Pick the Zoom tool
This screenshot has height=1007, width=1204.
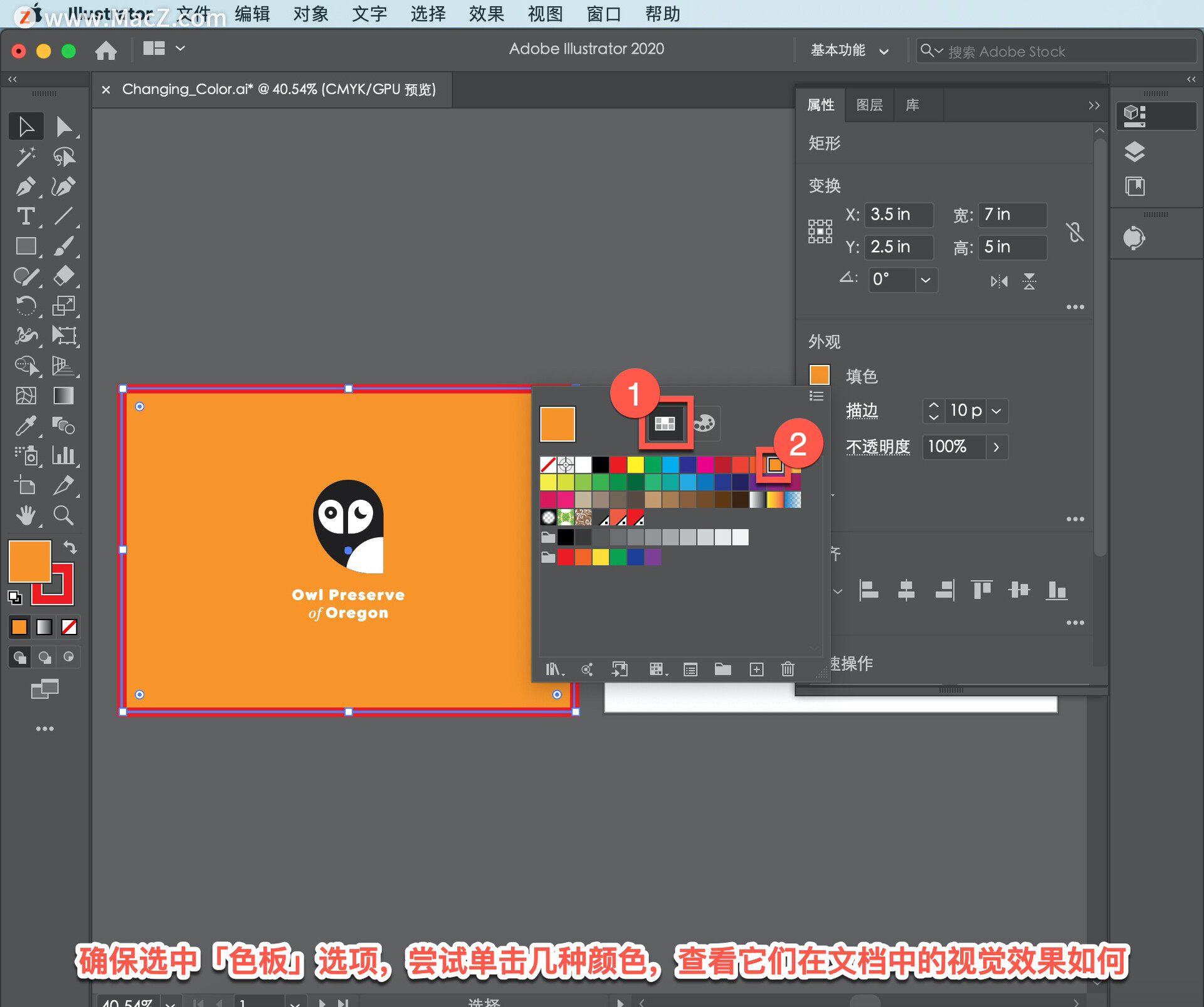(x=63, y=515)
